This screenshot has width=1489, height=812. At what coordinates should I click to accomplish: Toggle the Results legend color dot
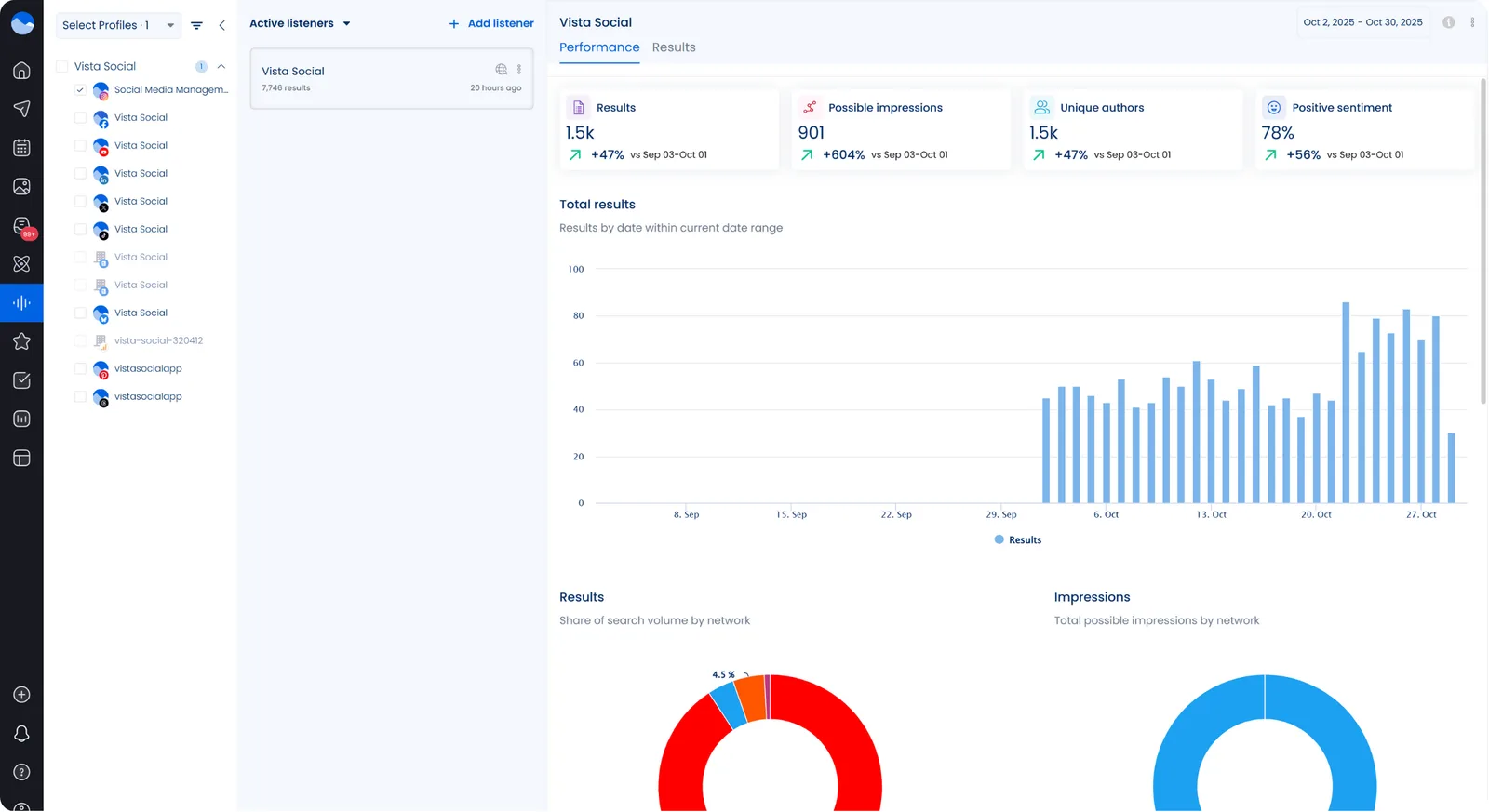click(999, 540)
